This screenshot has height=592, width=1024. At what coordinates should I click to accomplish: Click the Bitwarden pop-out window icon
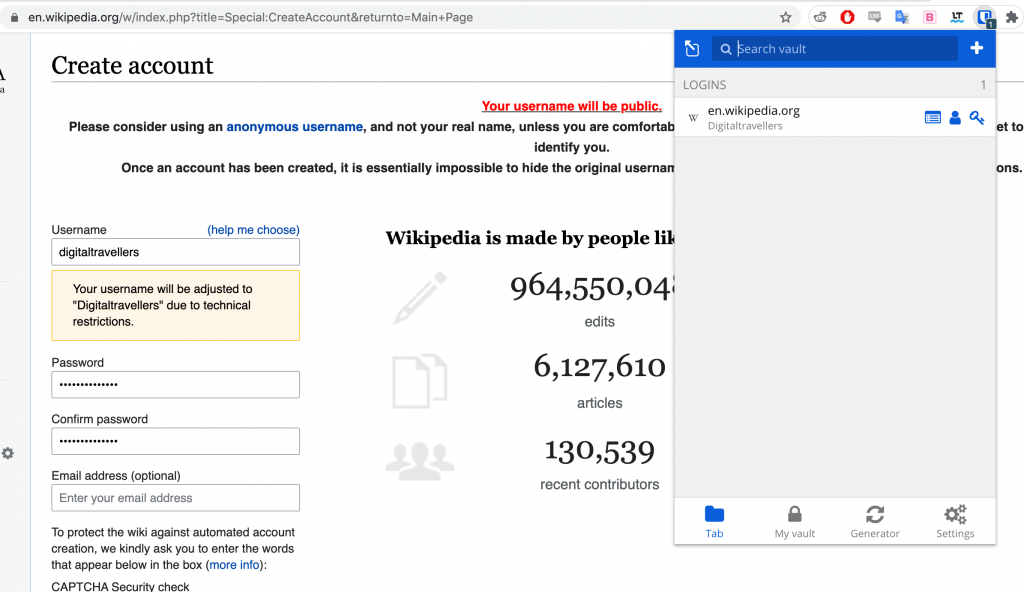click(692, 49)
